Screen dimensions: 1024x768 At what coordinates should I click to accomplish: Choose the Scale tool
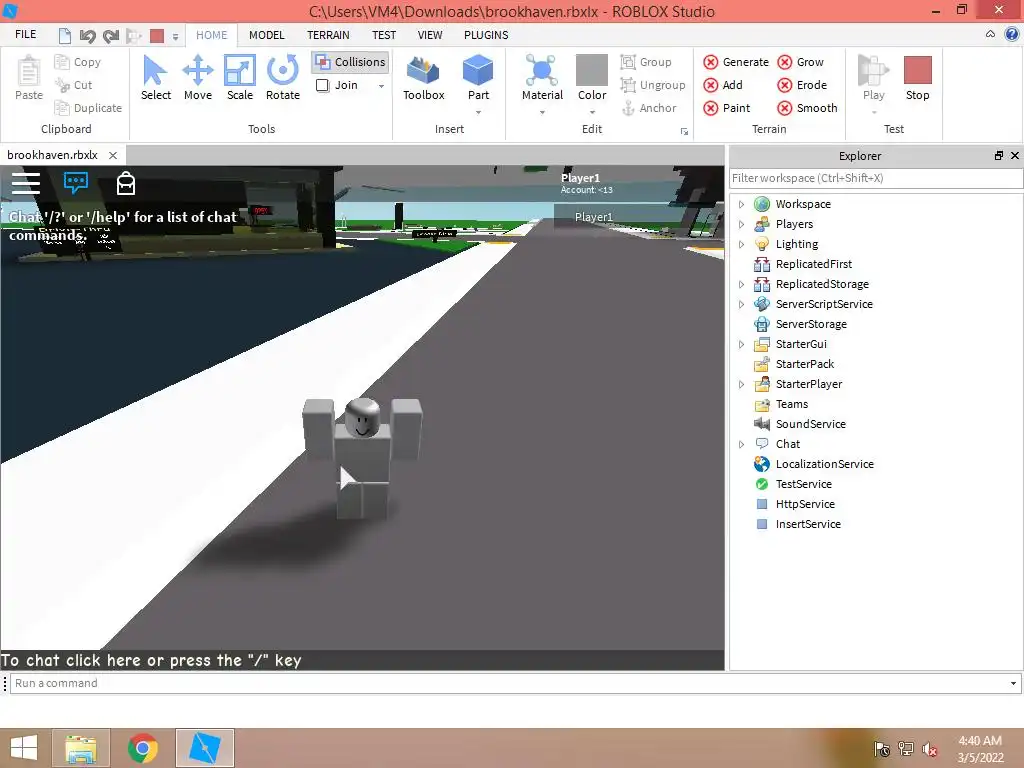pos(240,78)
